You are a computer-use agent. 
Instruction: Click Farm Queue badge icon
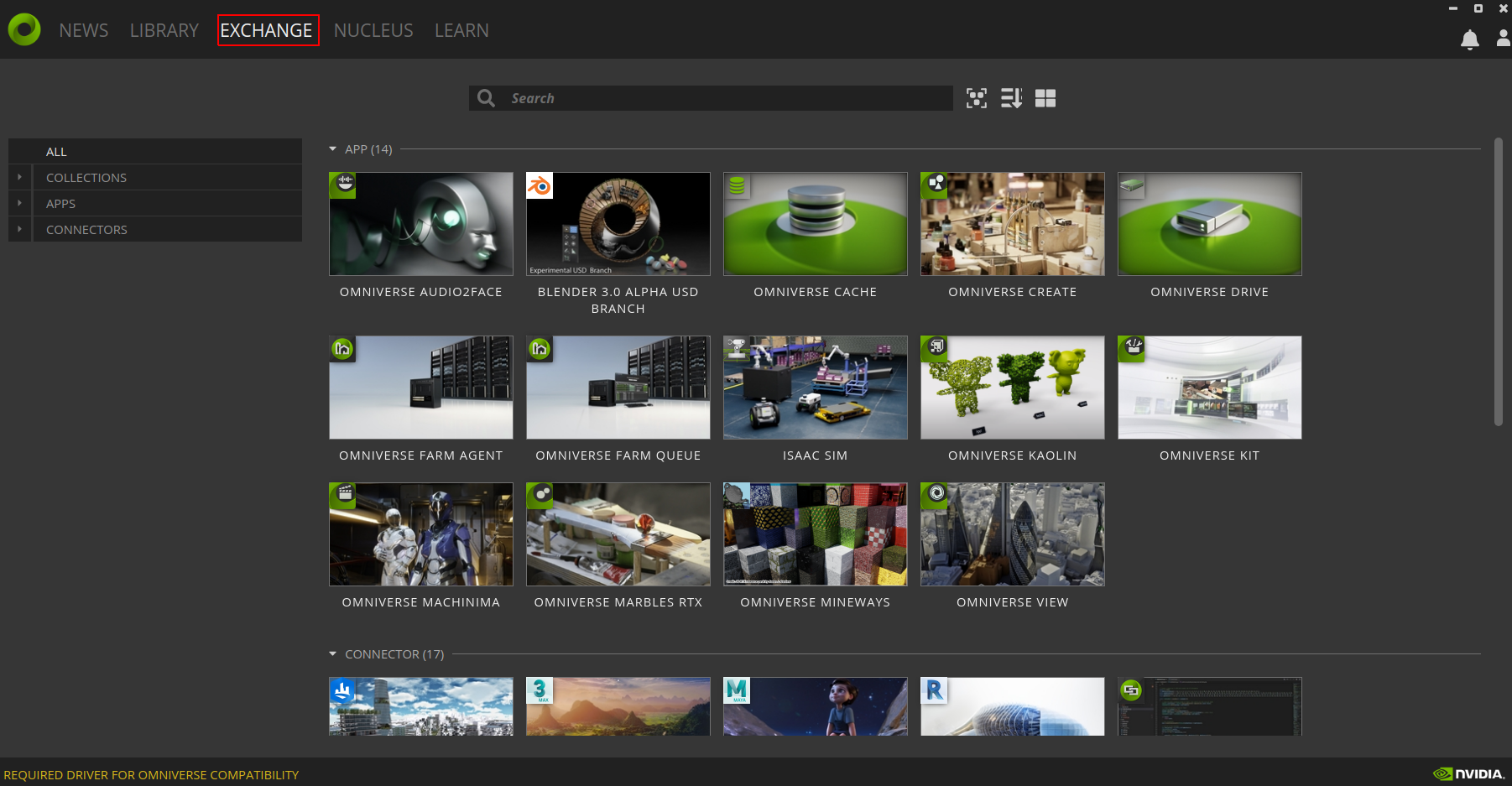point(540,349)
